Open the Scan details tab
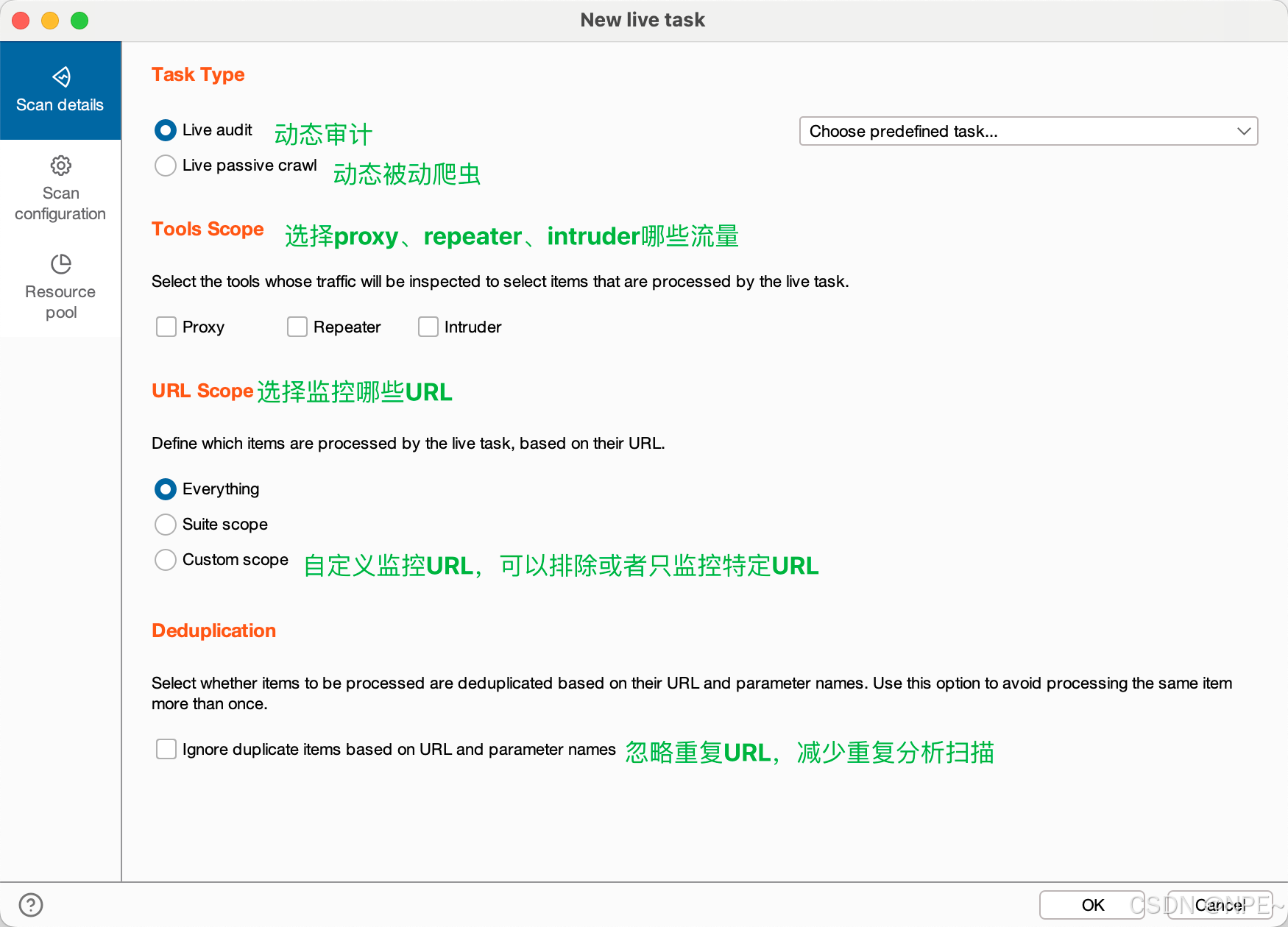Image resolution: width=1288 pixels, height=927 pixels. tap(60, 90)
